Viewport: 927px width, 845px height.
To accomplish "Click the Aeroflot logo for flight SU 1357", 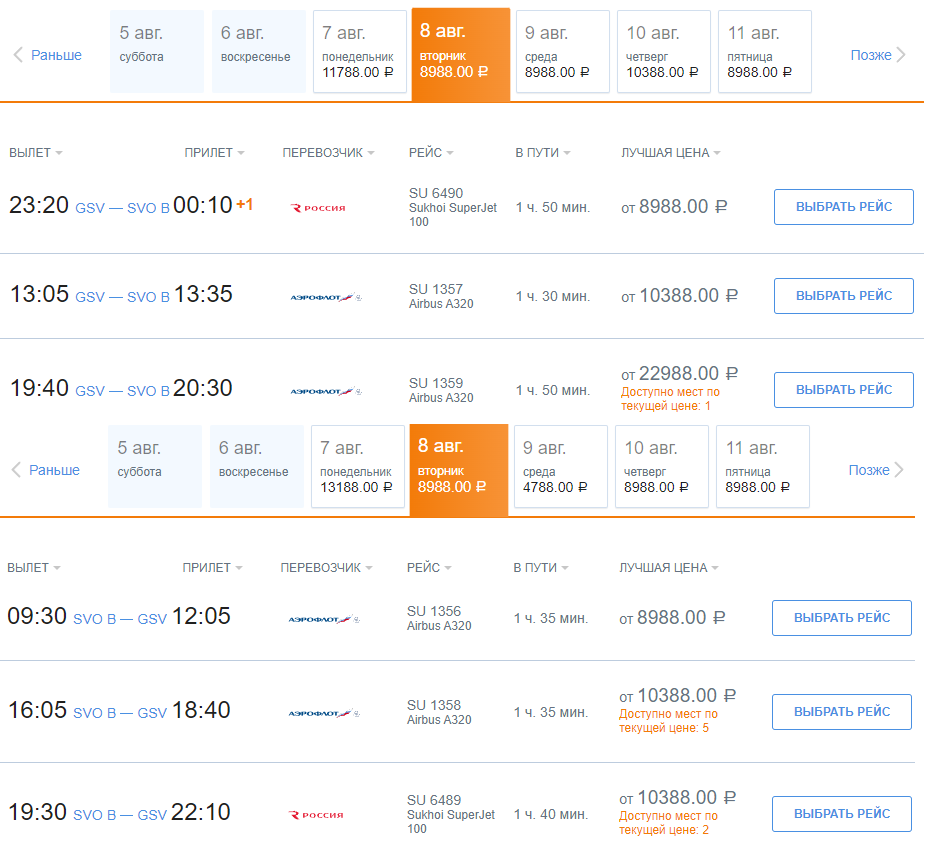I will click(326, 297).
